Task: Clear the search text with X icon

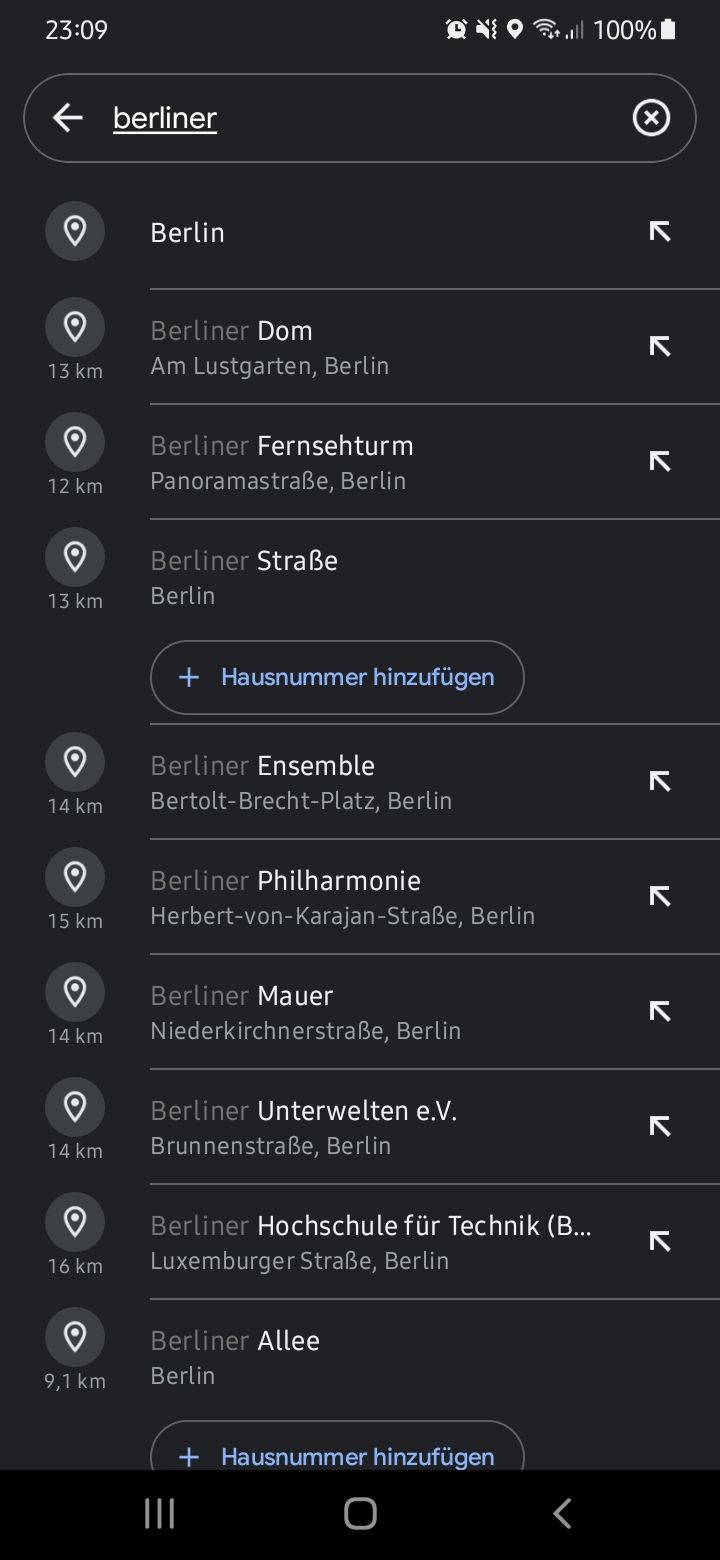Action: click(x=651, y=118)
